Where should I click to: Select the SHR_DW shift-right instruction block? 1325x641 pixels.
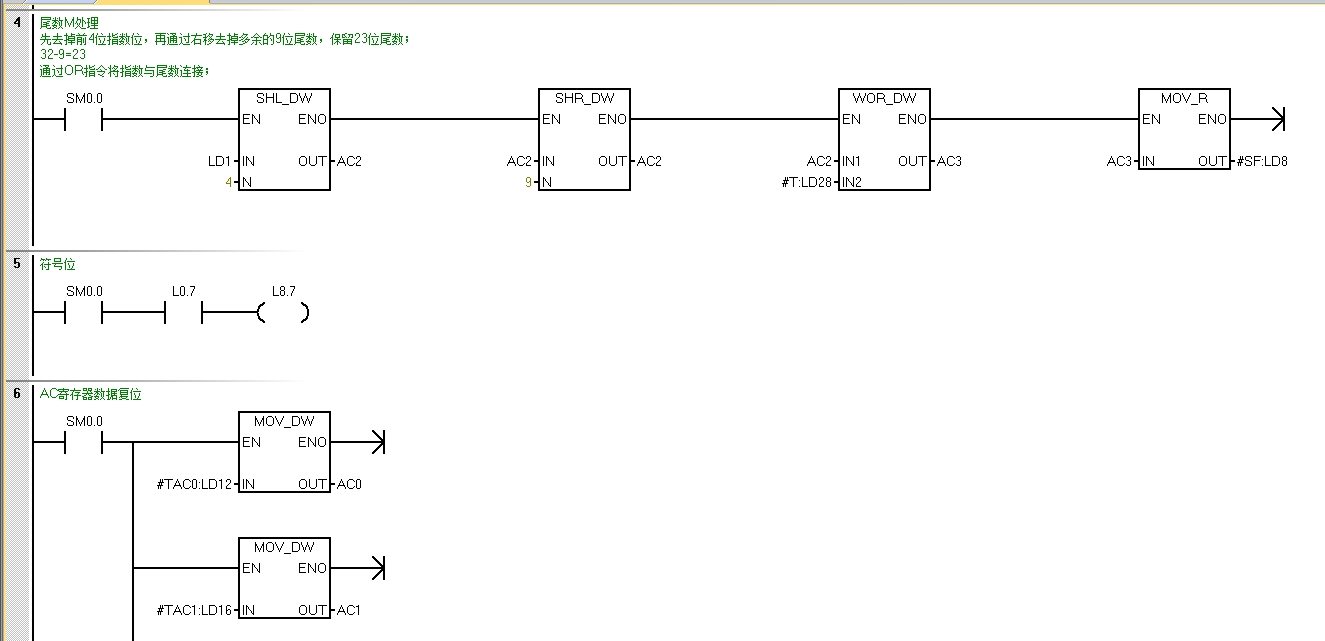584,139
